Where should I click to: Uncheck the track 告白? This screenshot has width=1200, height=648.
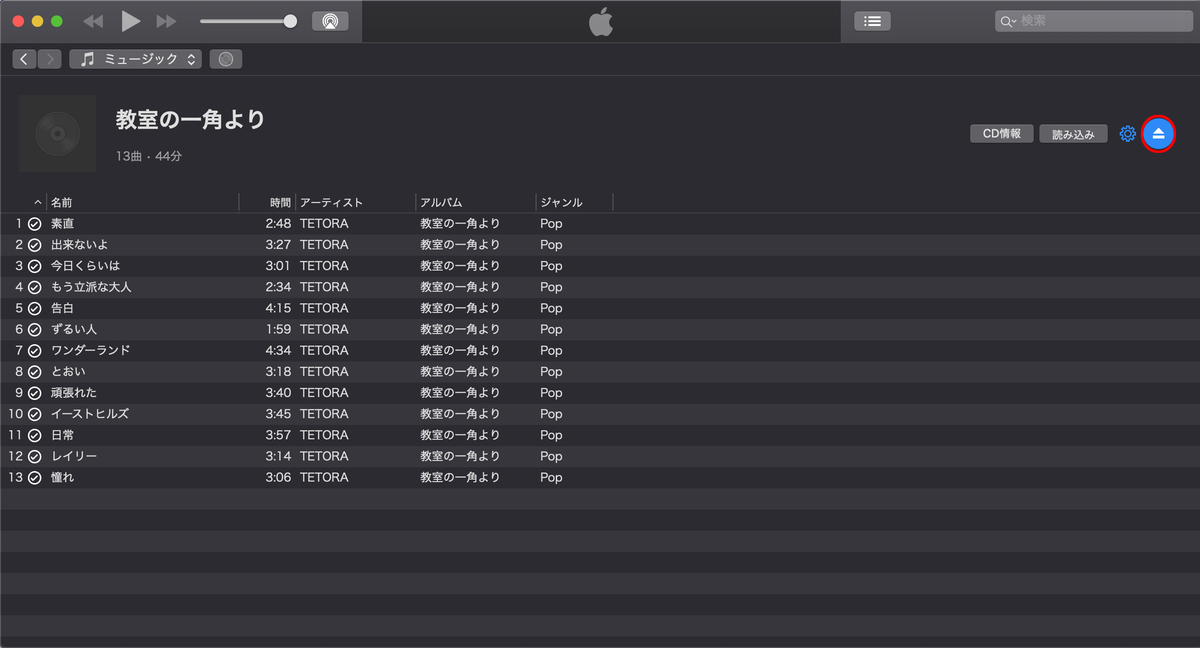(x=34, y=308)
